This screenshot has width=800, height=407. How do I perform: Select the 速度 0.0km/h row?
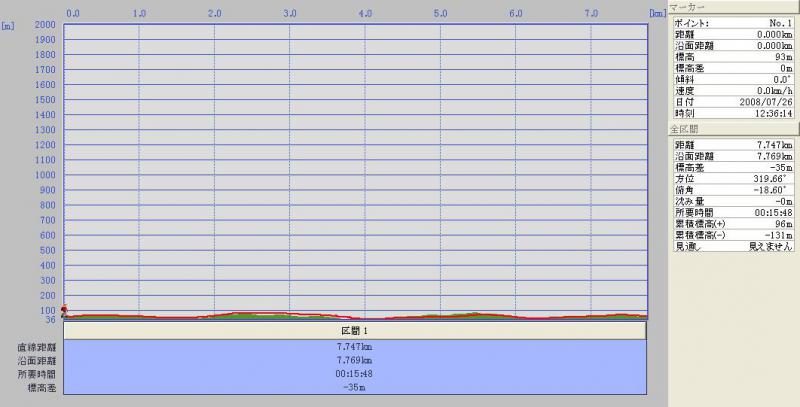pyautogui.click(x=733, y=91)
